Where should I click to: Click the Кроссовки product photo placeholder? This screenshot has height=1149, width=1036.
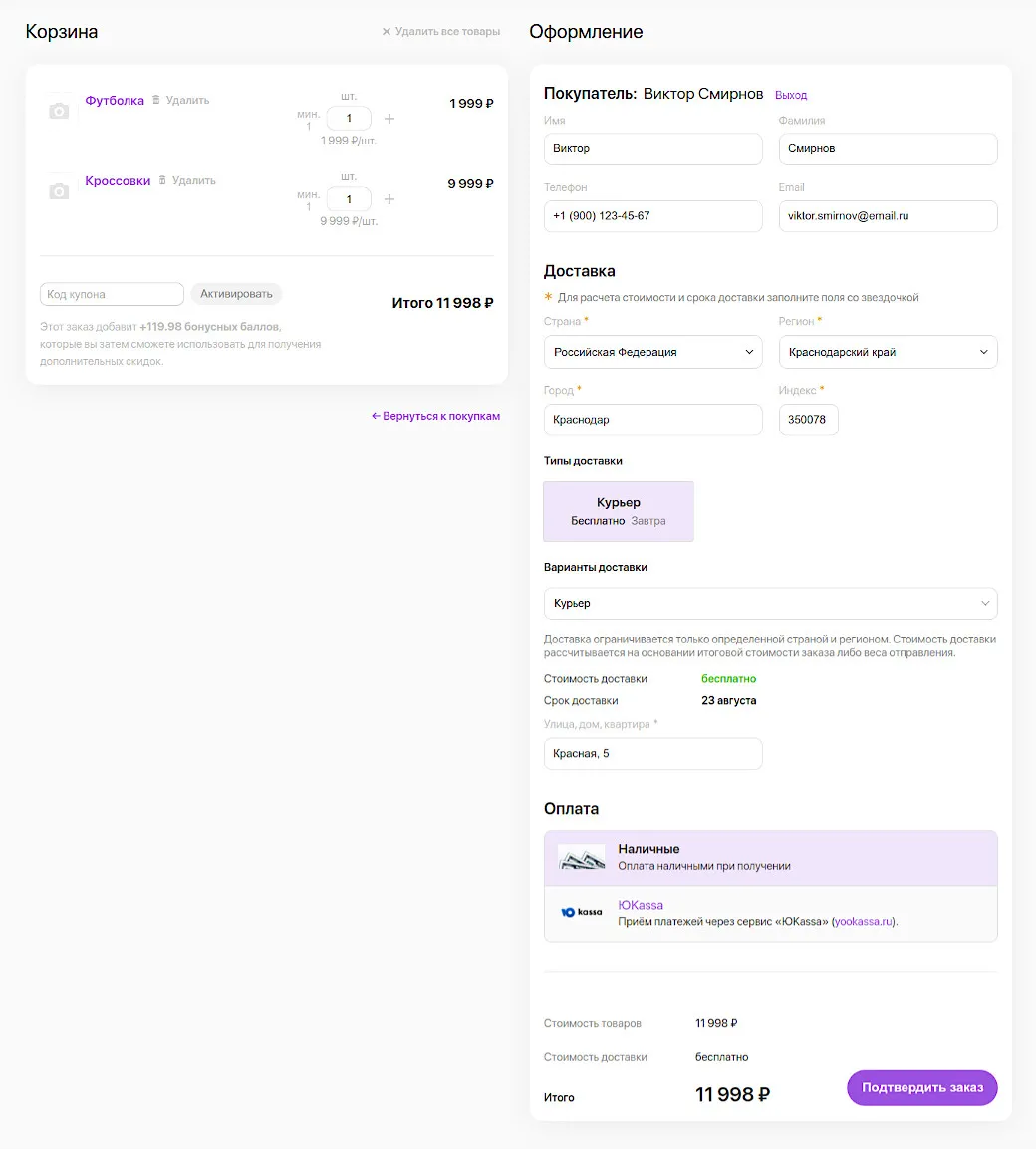(x=59, y=191)
